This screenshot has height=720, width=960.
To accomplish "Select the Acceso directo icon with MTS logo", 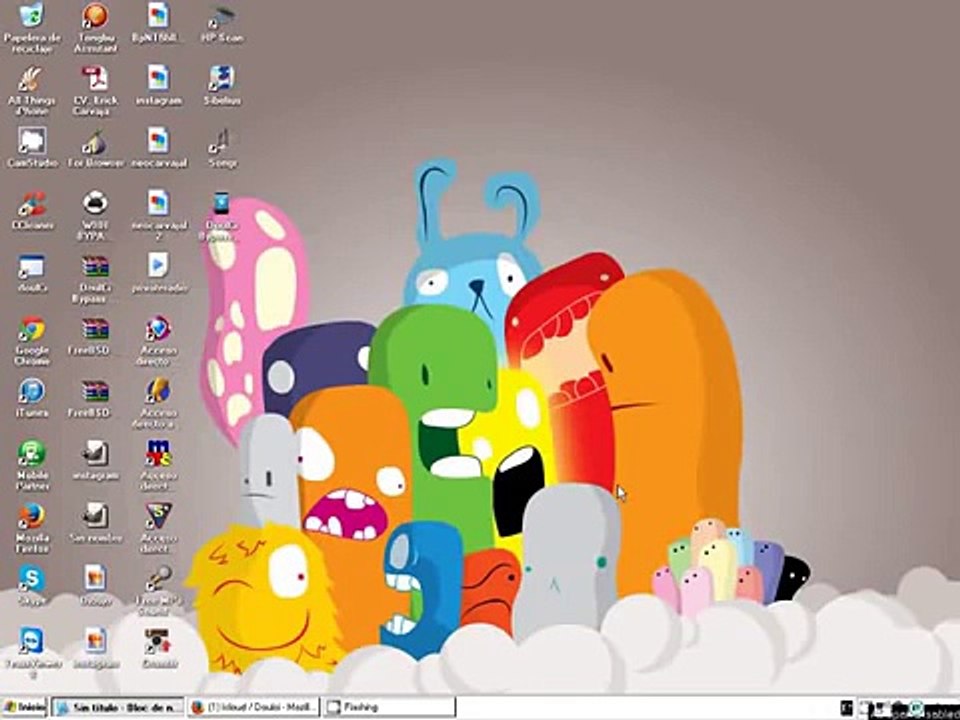I will (159, 466).
